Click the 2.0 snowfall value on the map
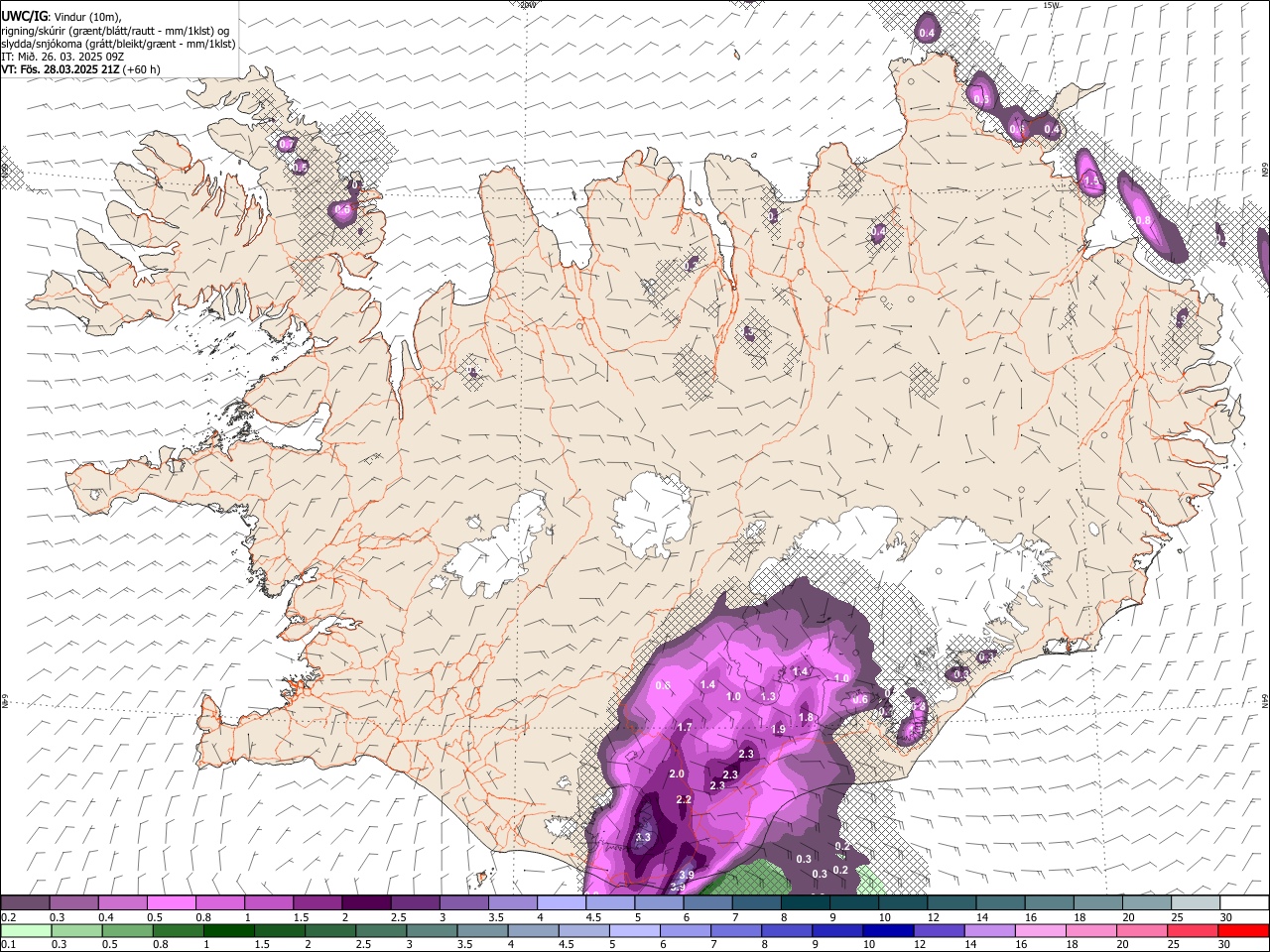Screen dimensions: 1270x952 tap(677, 773)
